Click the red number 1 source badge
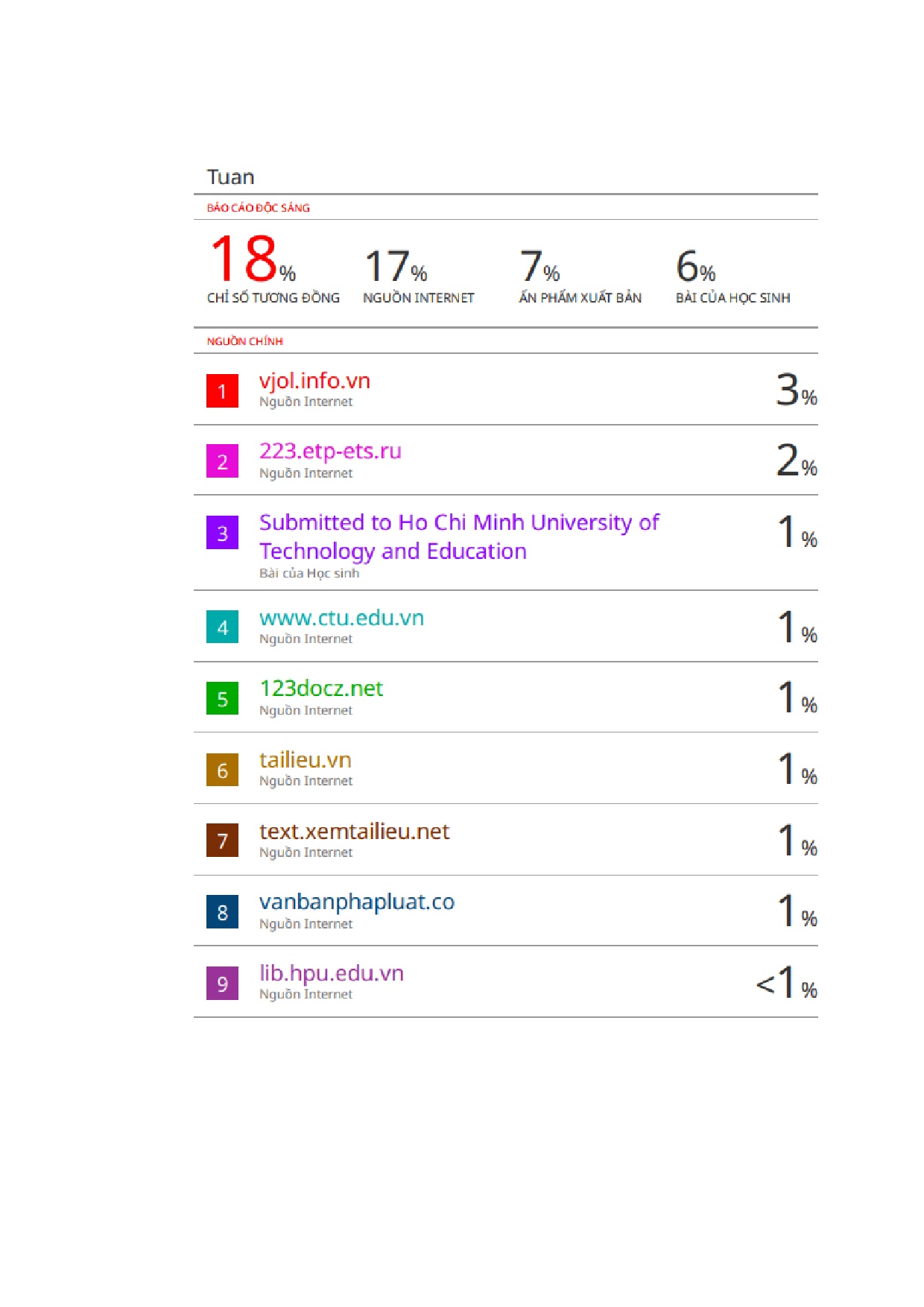 pos(222,391)
